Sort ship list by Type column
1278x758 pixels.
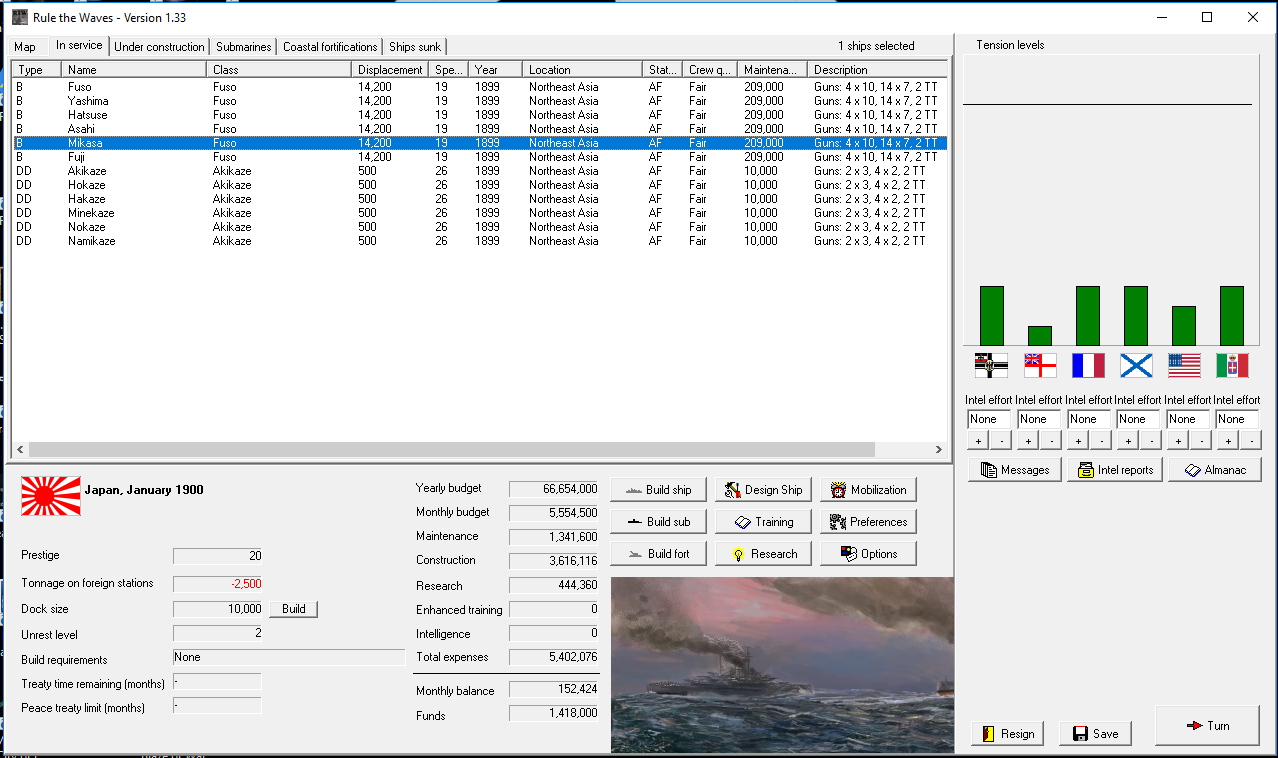point(37,70)
